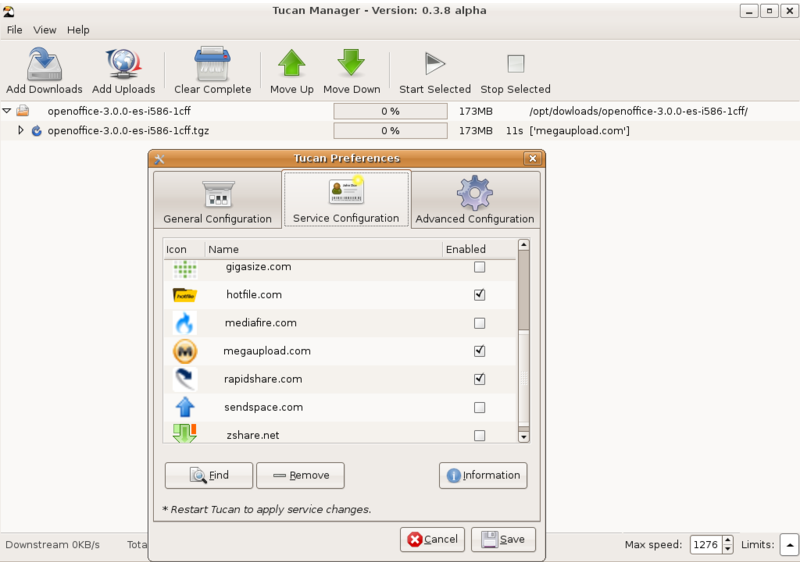The height and width of the screenshot is (562, 803).
Task: Click the package icon of openoffice-3.0.0-es-i586-1cff
Action: 23,111
